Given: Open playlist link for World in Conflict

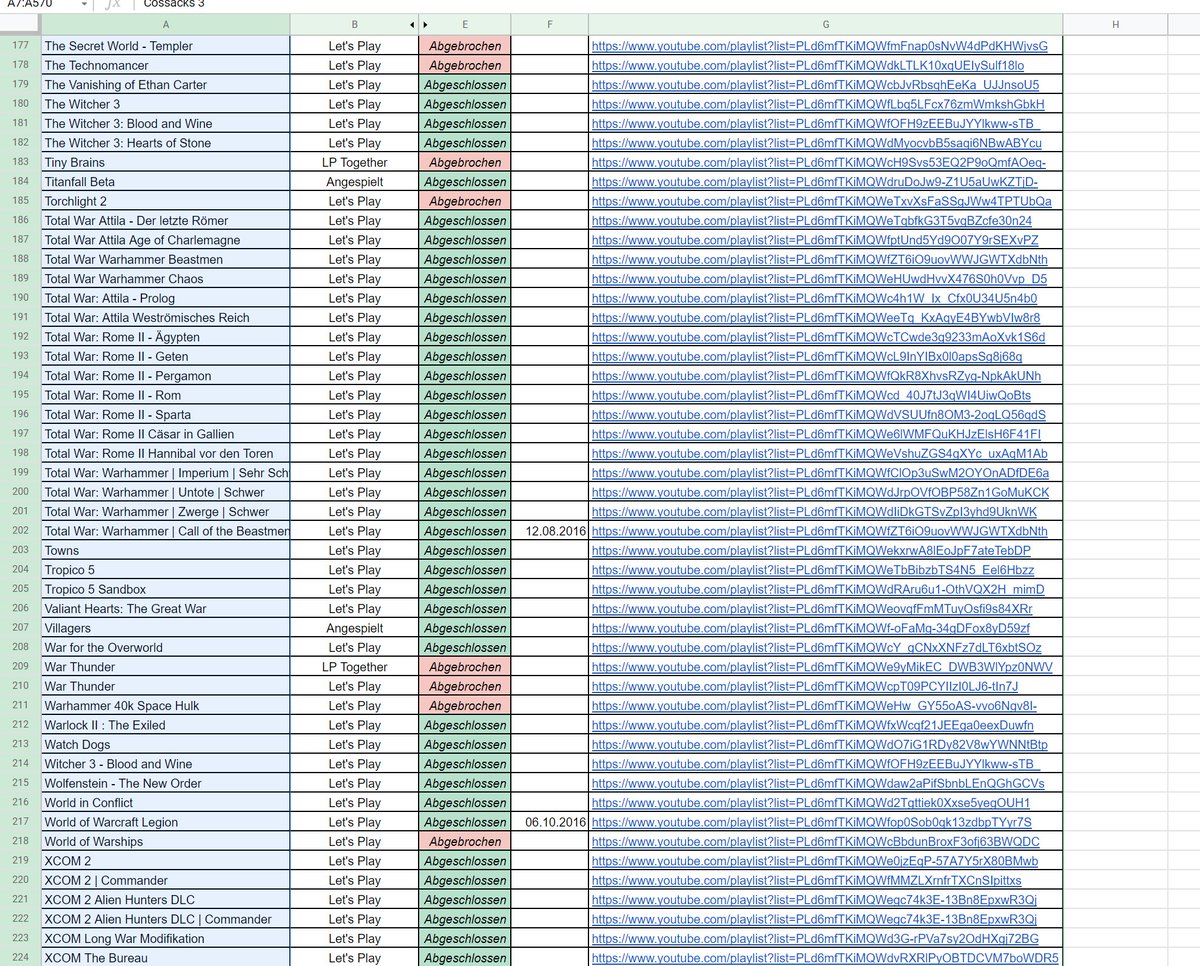Looking at the screenshot, I should click(x=811, y=802).
